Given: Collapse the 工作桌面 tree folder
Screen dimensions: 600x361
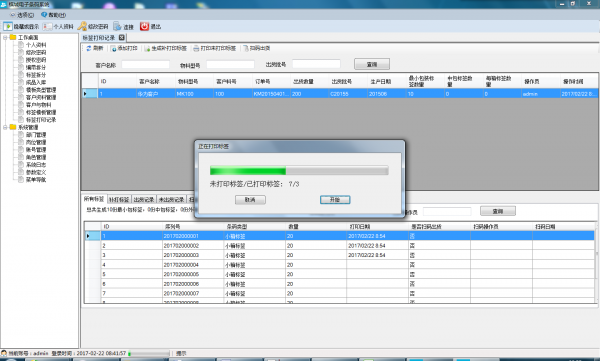Looking at the screenshot, I should (5, 38).
